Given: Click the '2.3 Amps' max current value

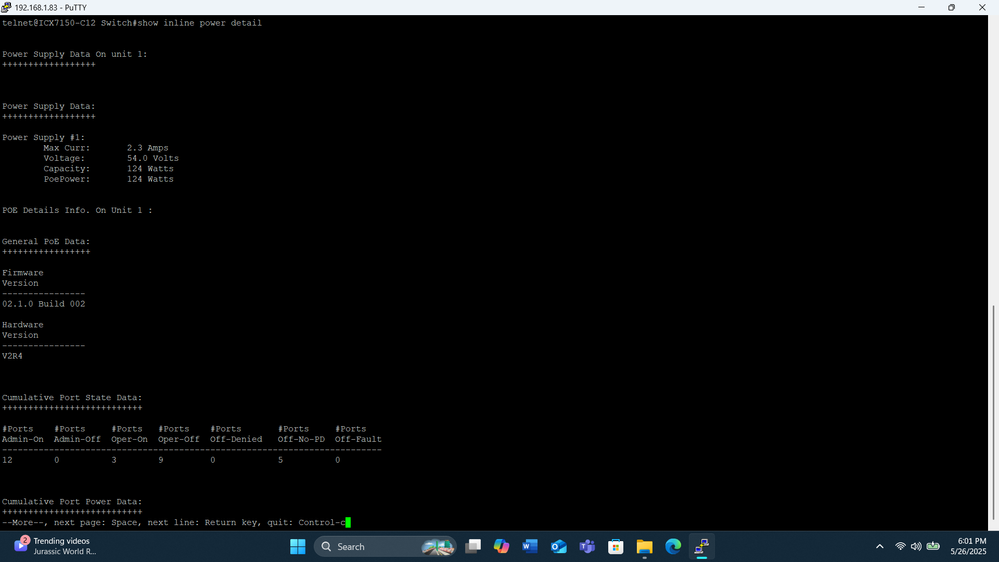Looking at the screenshot, I should coord(147,148).
